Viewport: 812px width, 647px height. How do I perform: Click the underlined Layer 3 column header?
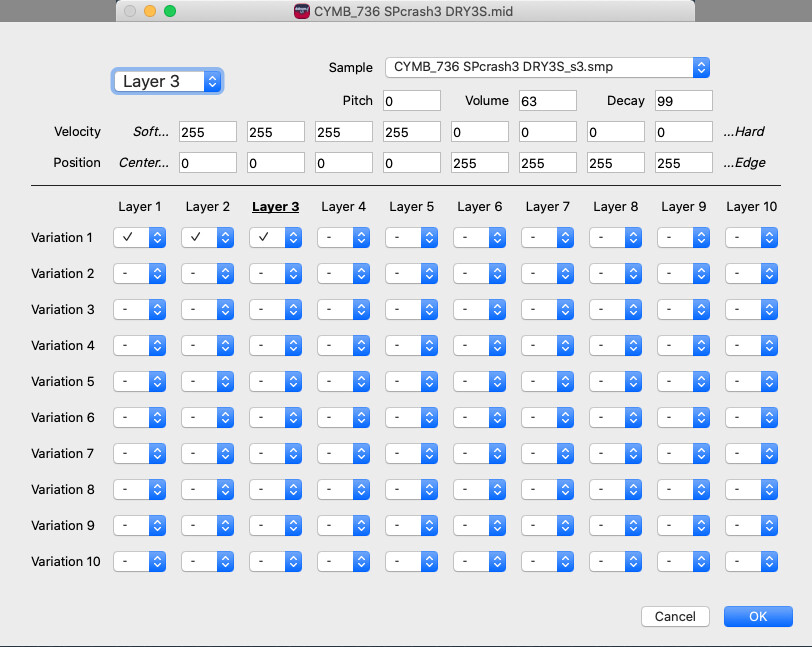(x=276, y=207)
